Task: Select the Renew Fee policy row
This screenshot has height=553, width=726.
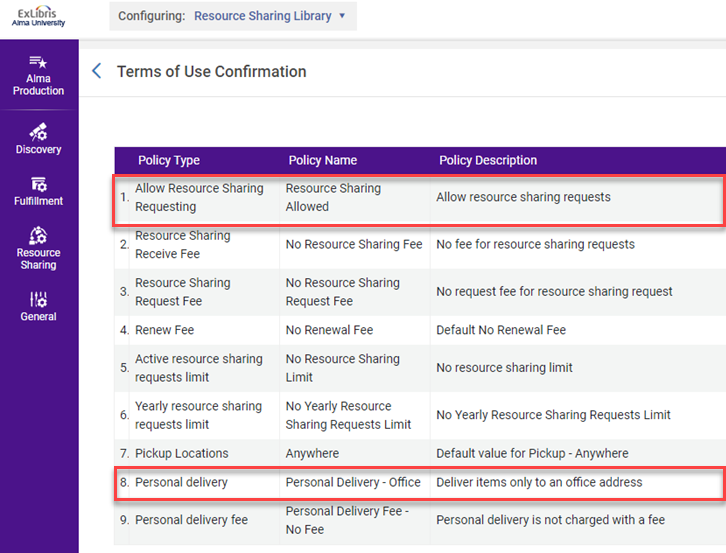Action: click(164, 330)
